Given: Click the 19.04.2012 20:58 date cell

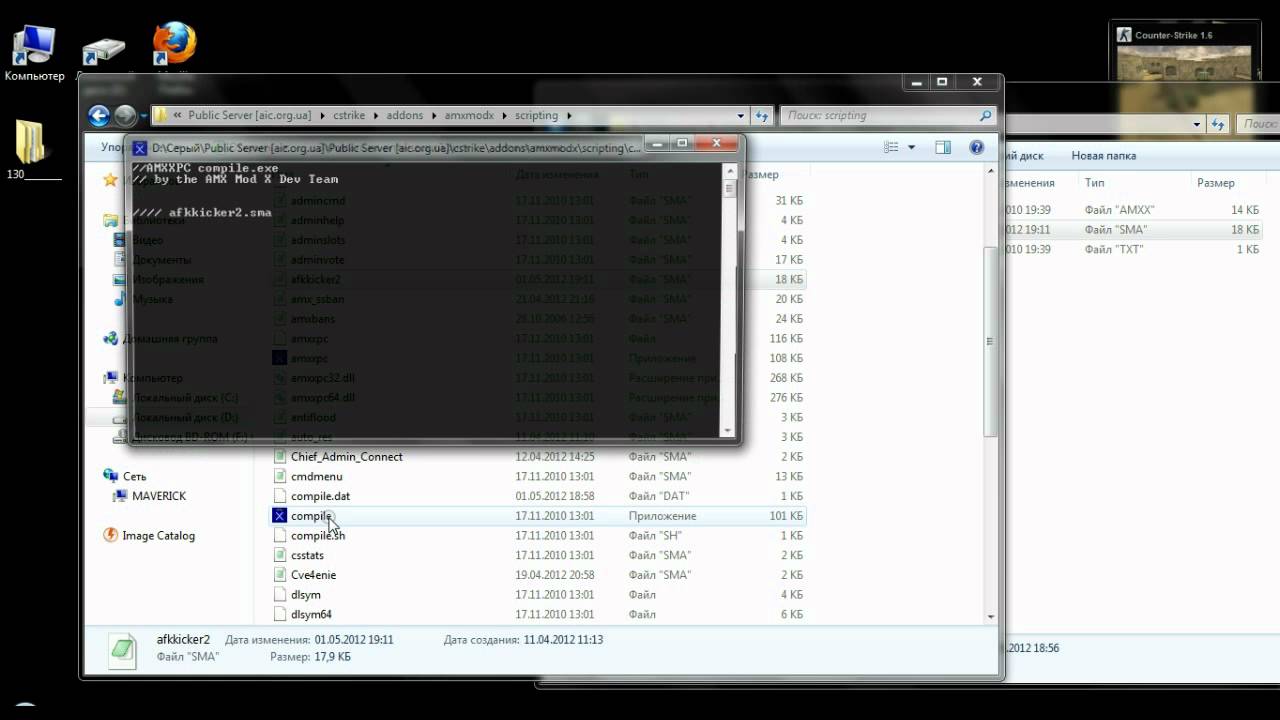Looking at the screenshot, I should pos(555,575).
